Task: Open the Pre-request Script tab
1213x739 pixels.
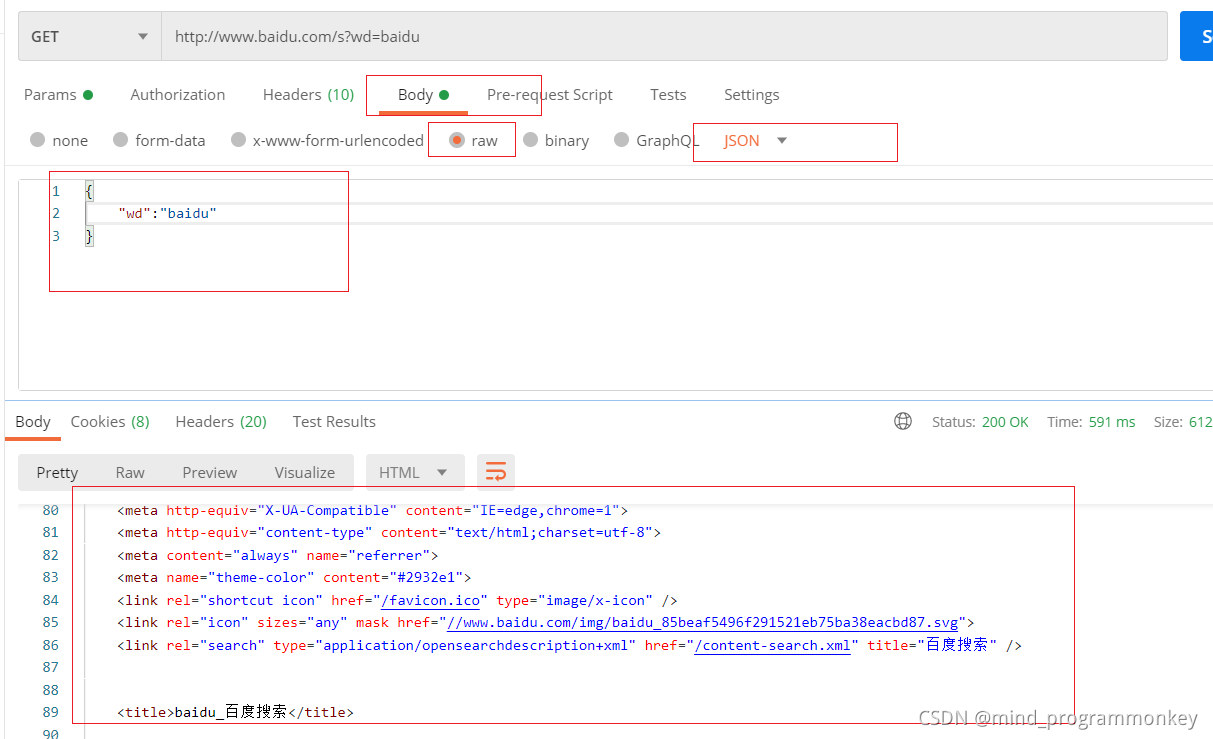Action: (x=550, y=95)
